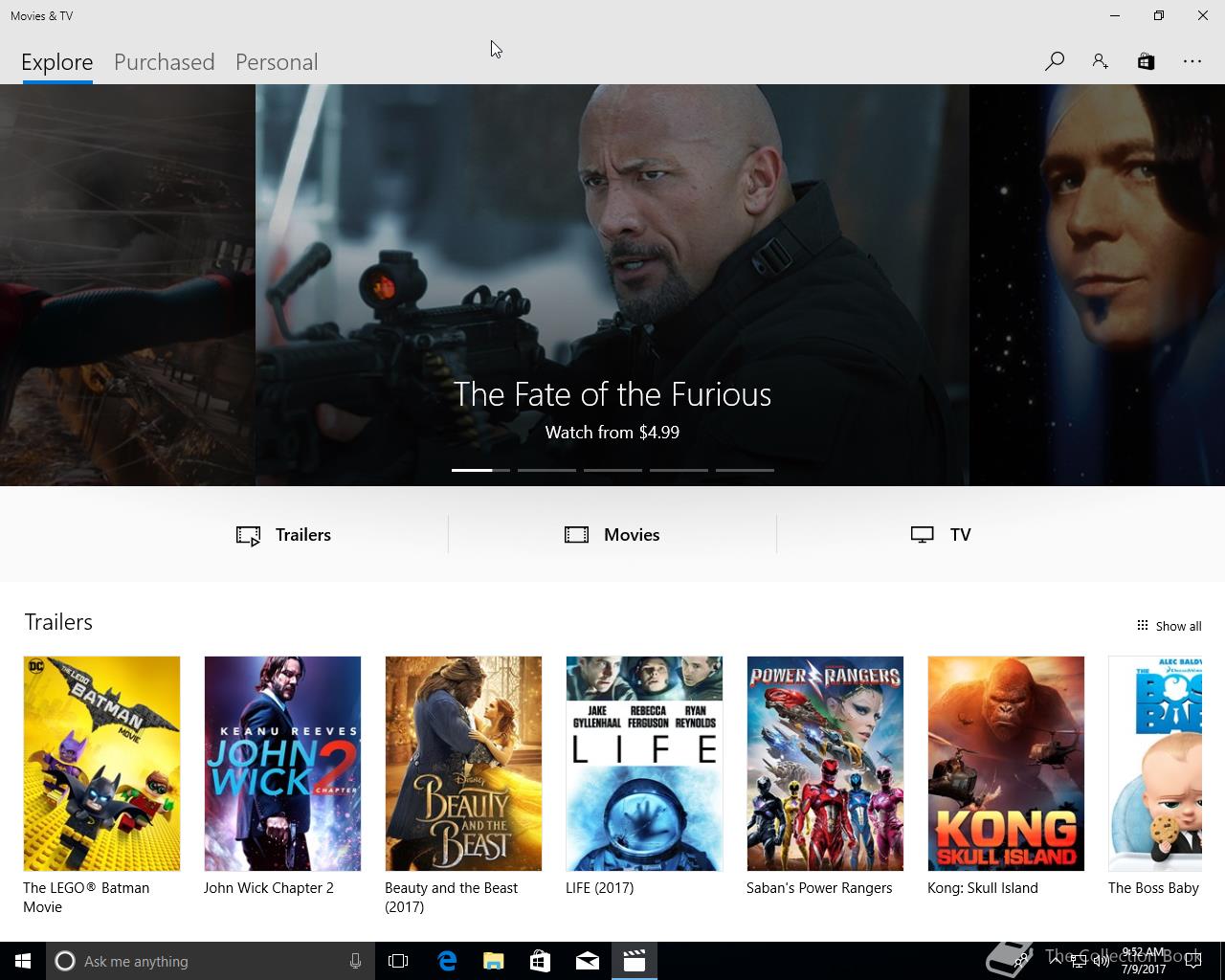Open the John Wick Chapter 2 poster
Image resolution: width=1225 pixels, height=980 pixels.
[282, 764]
